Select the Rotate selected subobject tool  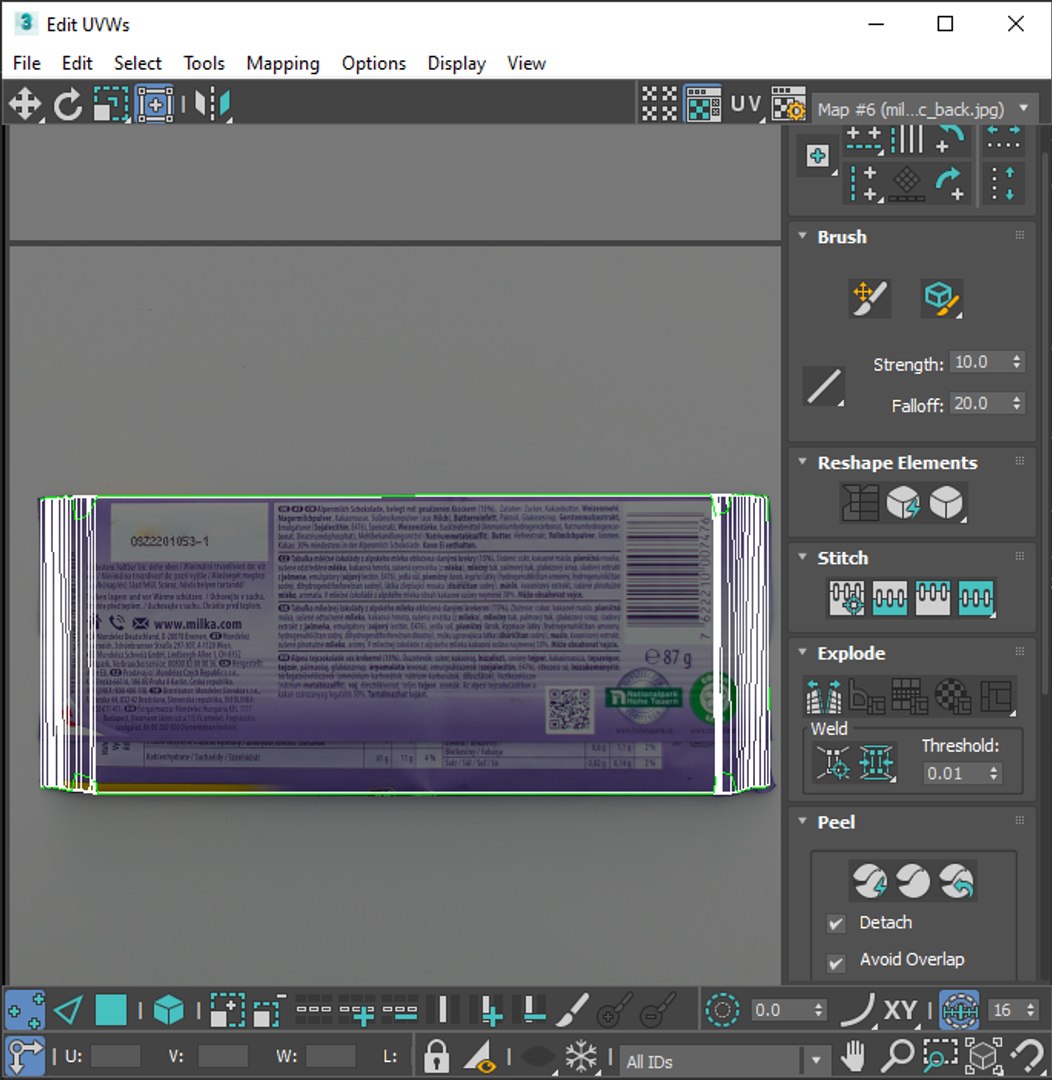click(68, 105)
